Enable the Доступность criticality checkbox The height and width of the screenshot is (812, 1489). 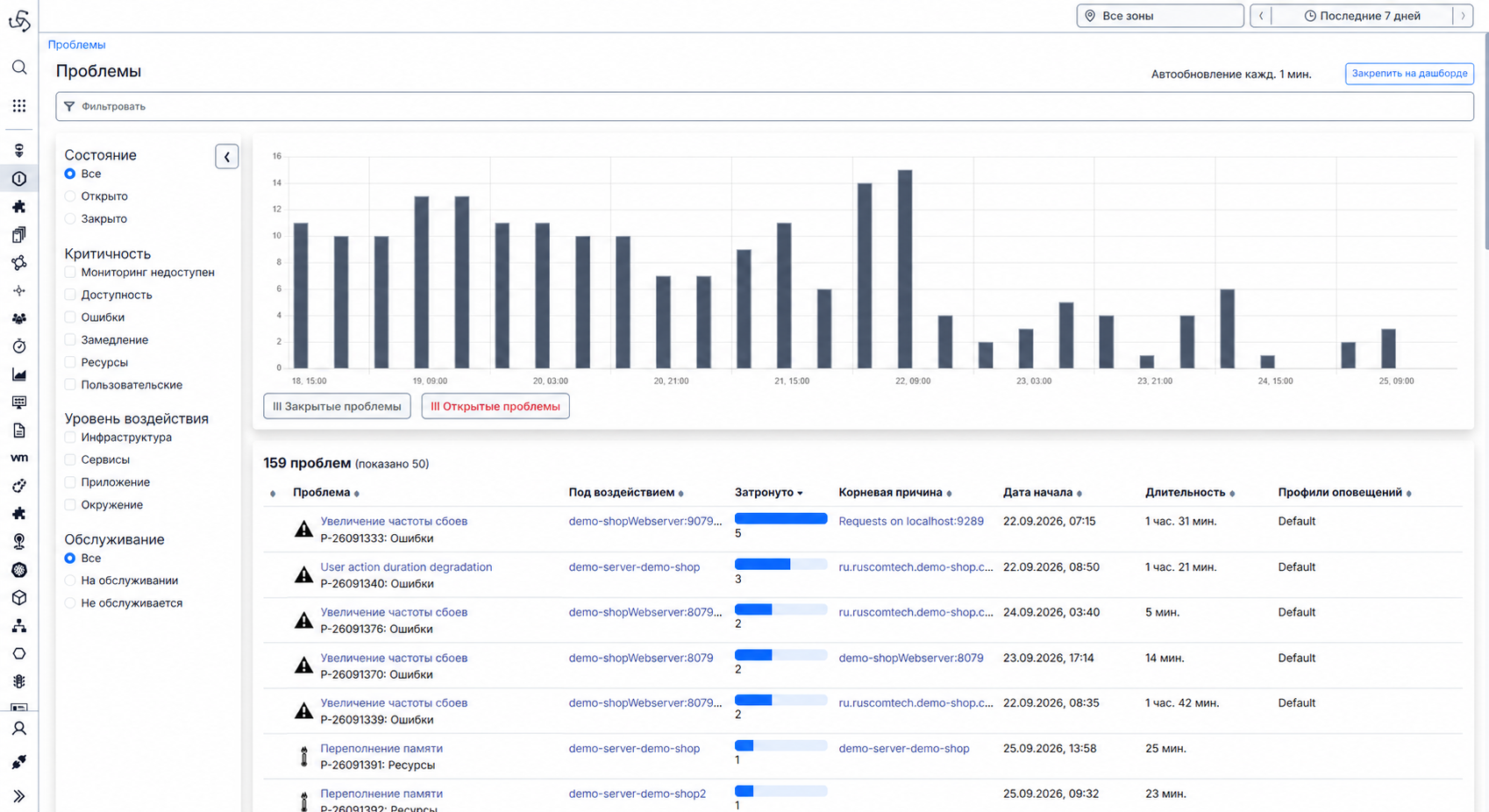(x=70, y=296)
